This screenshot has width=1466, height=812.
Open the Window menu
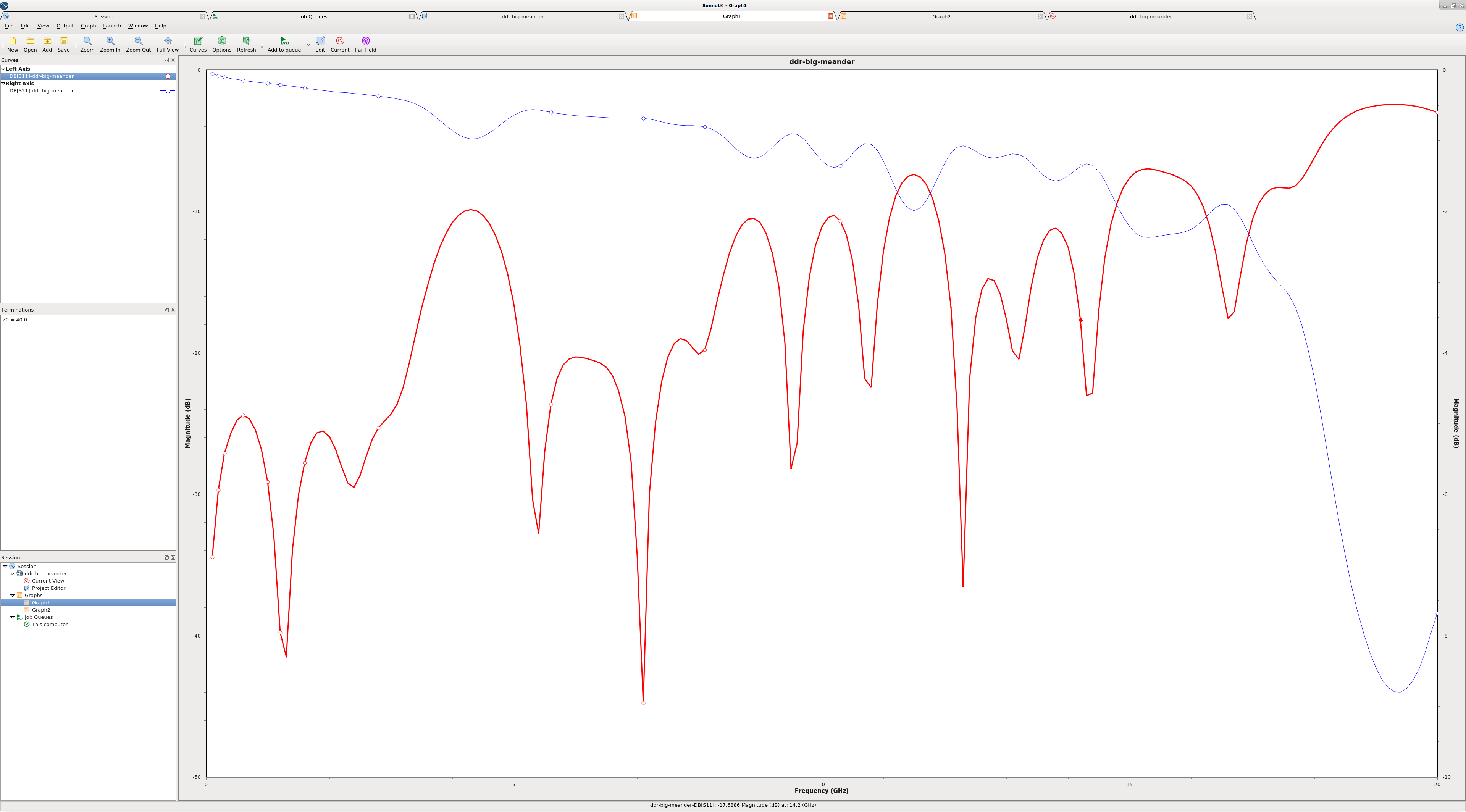coord(138,26)
